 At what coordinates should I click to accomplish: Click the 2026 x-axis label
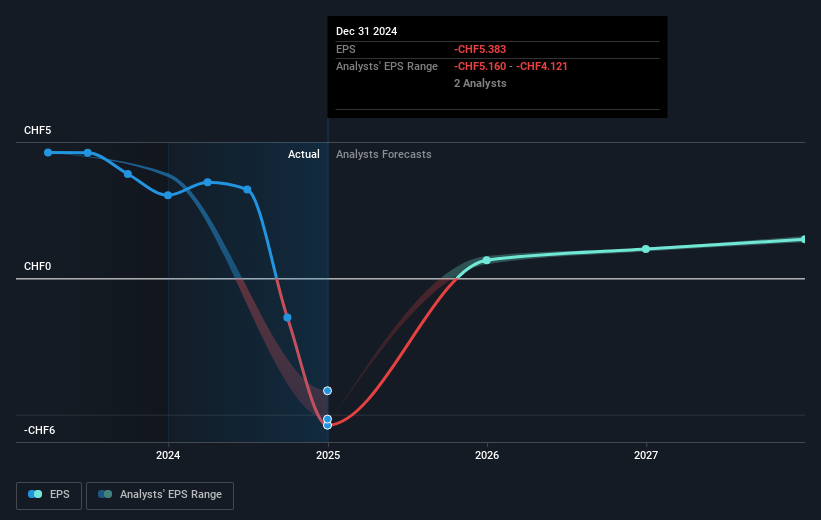487,455
